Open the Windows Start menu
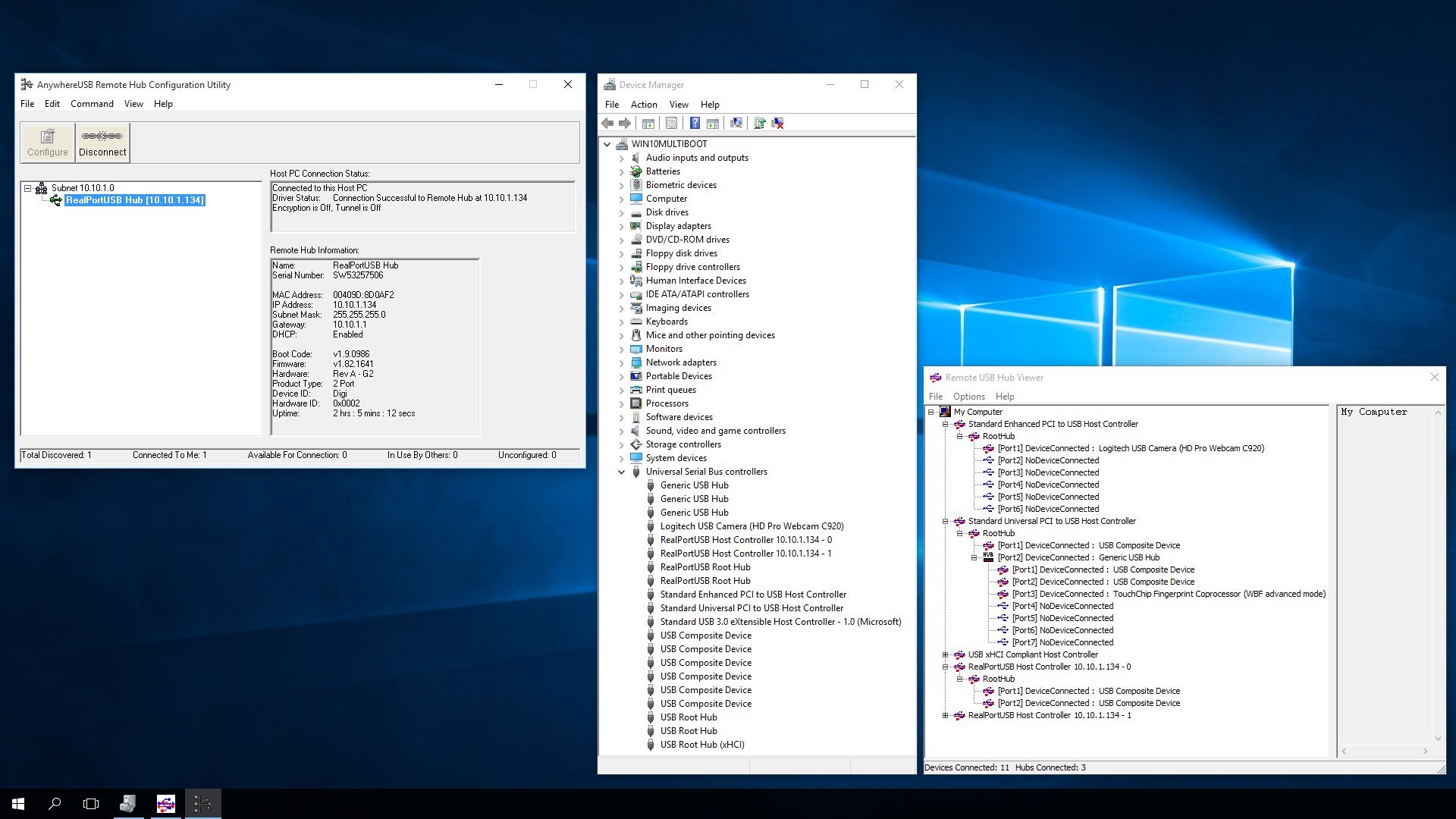The image size is (1456, 819). point(18,804)
